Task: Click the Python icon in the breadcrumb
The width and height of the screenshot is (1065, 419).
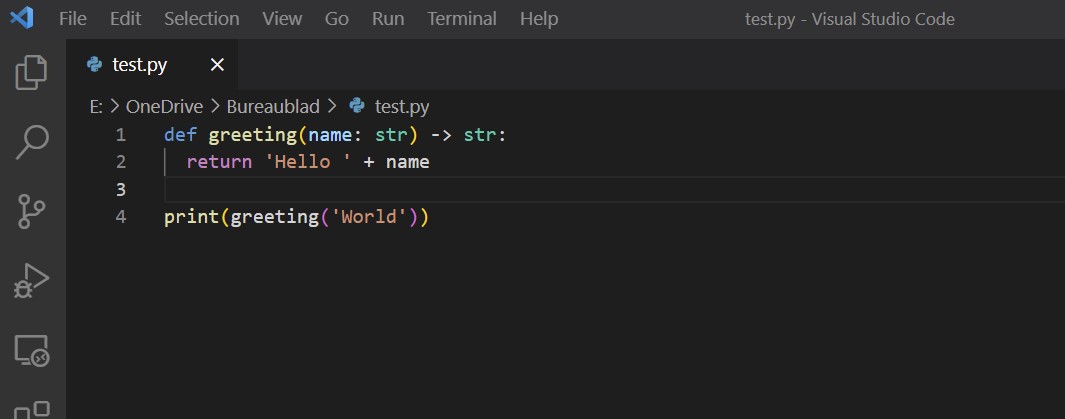Action: pos(357,106)
